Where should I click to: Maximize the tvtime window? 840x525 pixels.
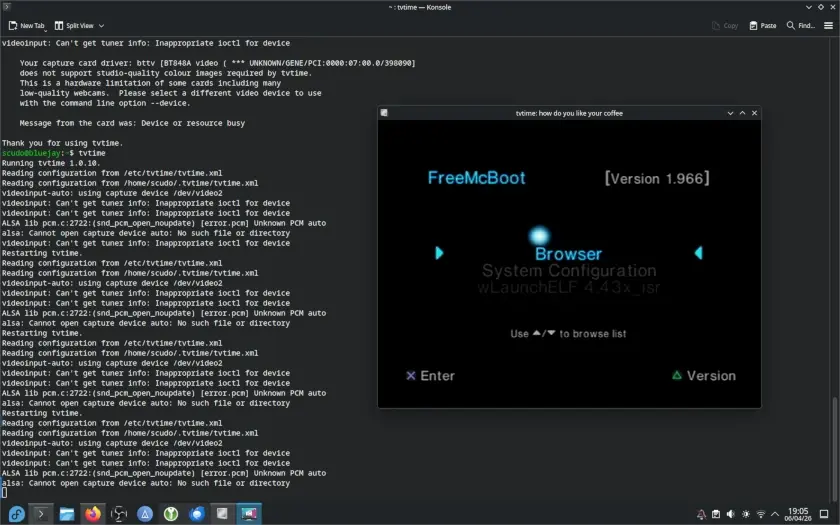click(x=742, y=113)
